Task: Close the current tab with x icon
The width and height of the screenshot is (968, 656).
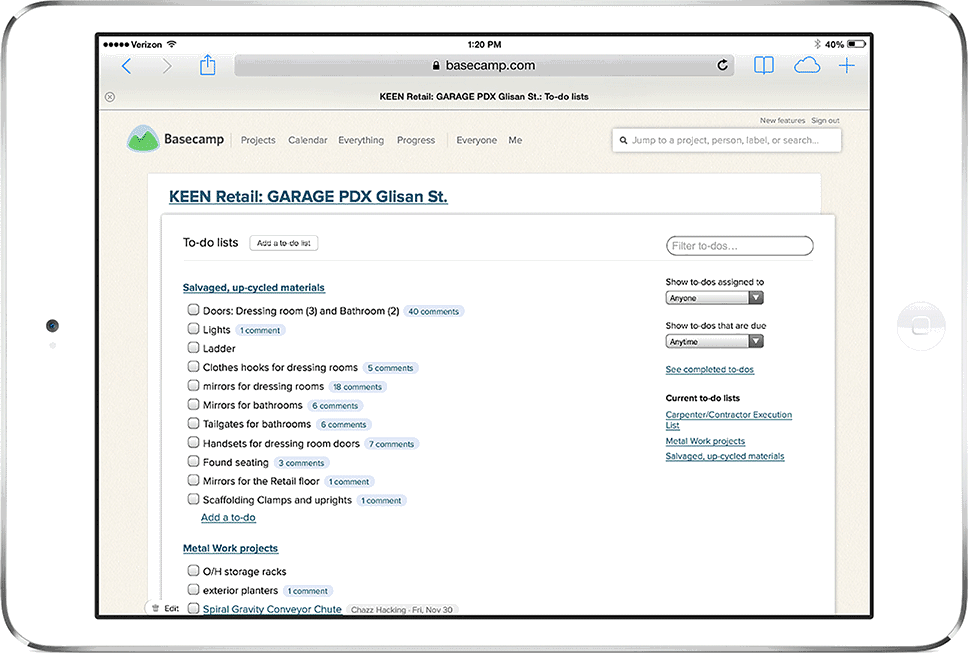Action: coord(110,97)
